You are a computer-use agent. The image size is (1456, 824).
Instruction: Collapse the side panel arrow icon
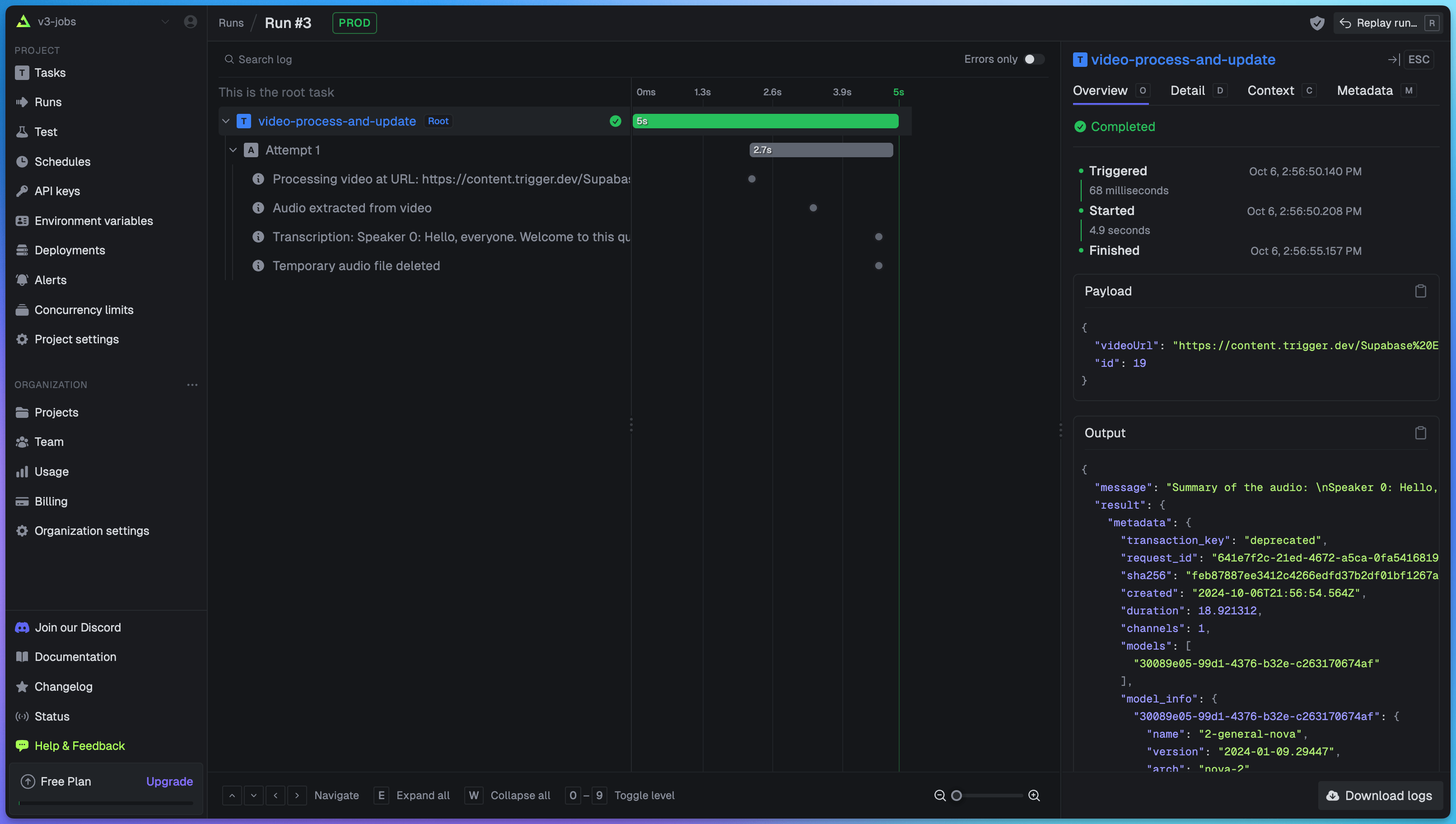(1393, 60)
